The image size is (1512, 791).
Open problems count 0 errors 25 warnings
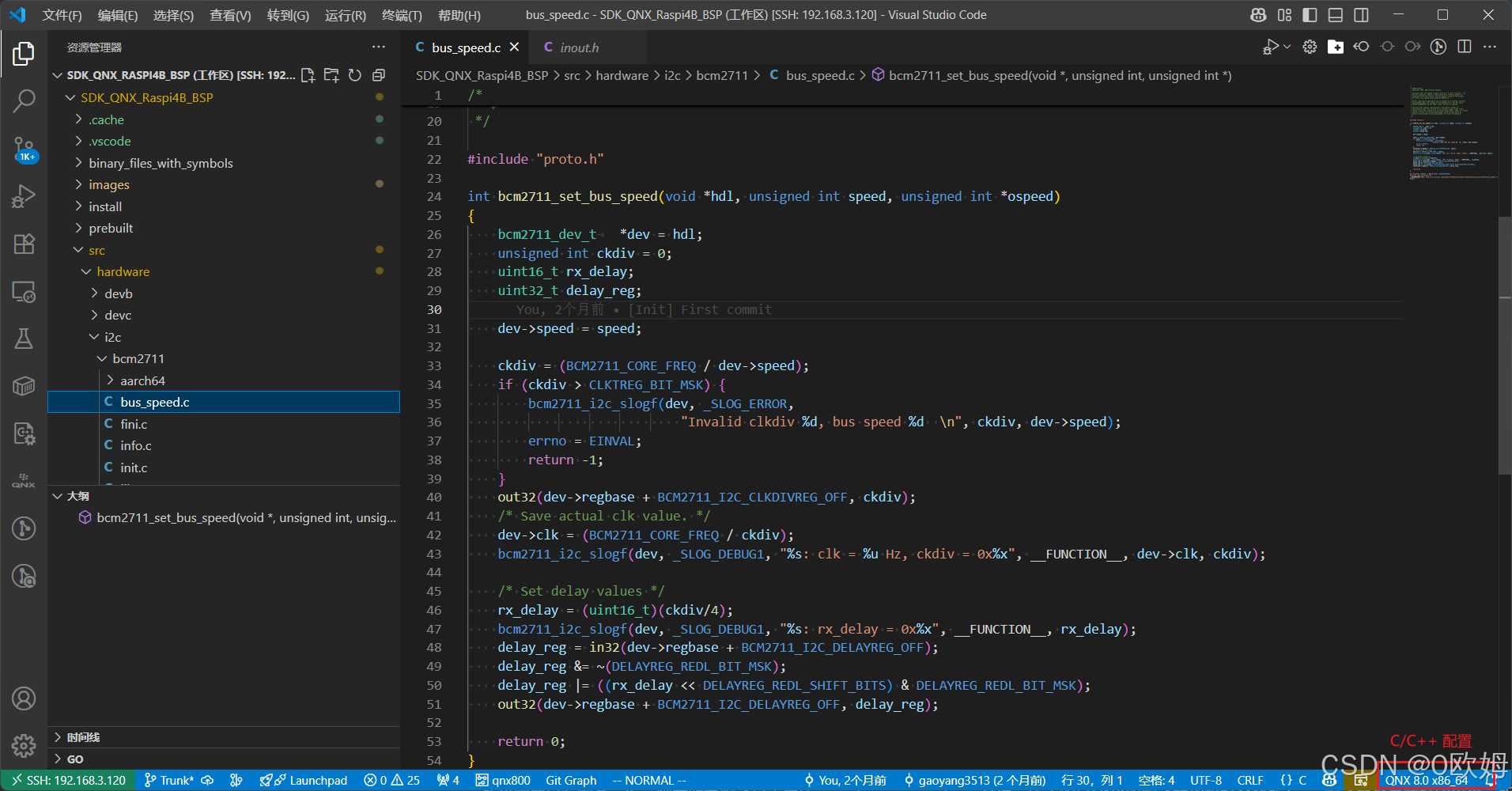(x=391, y=780)
